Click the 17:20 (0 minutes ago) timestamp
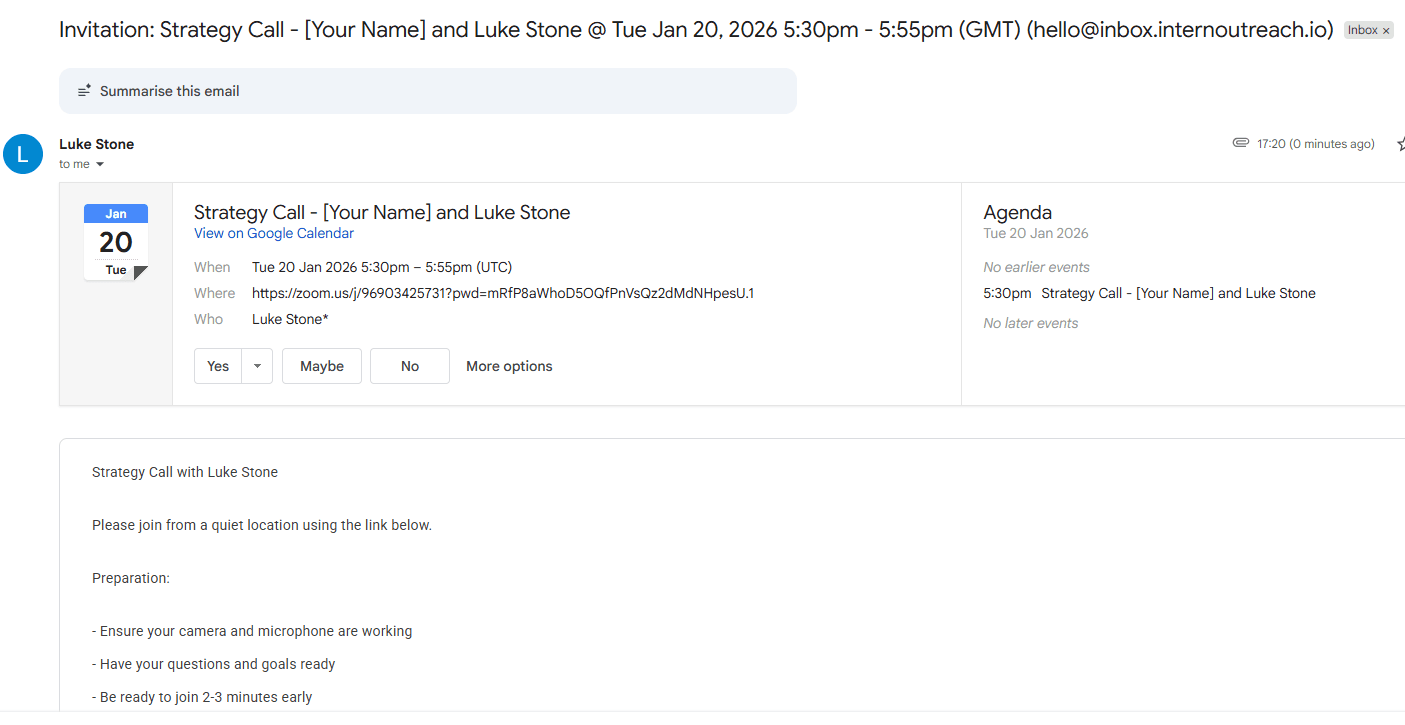Viewport: 1405px width, 725px height. click(1316, 144)
